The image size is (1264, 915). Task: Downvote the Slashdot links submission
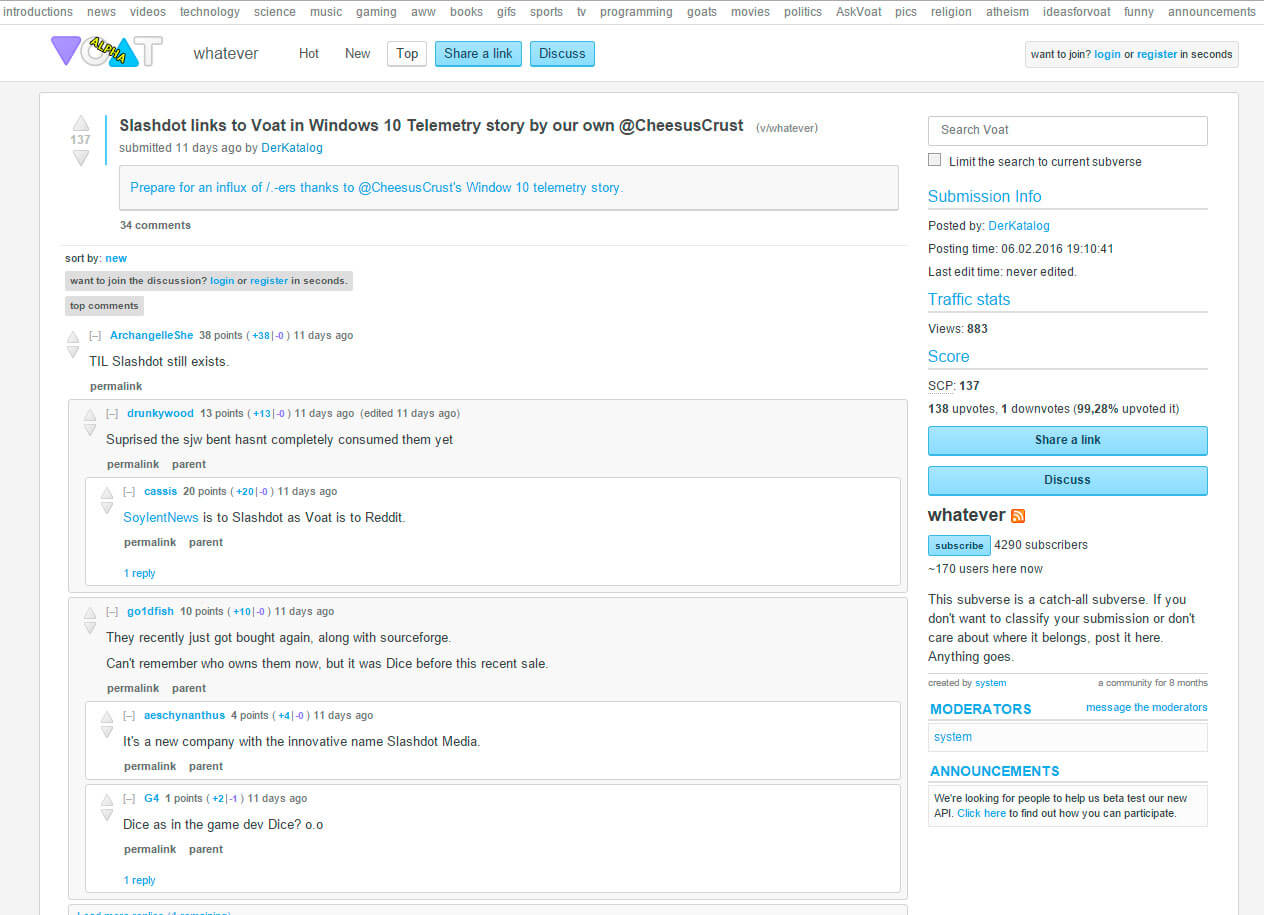(x=81, y=158)
